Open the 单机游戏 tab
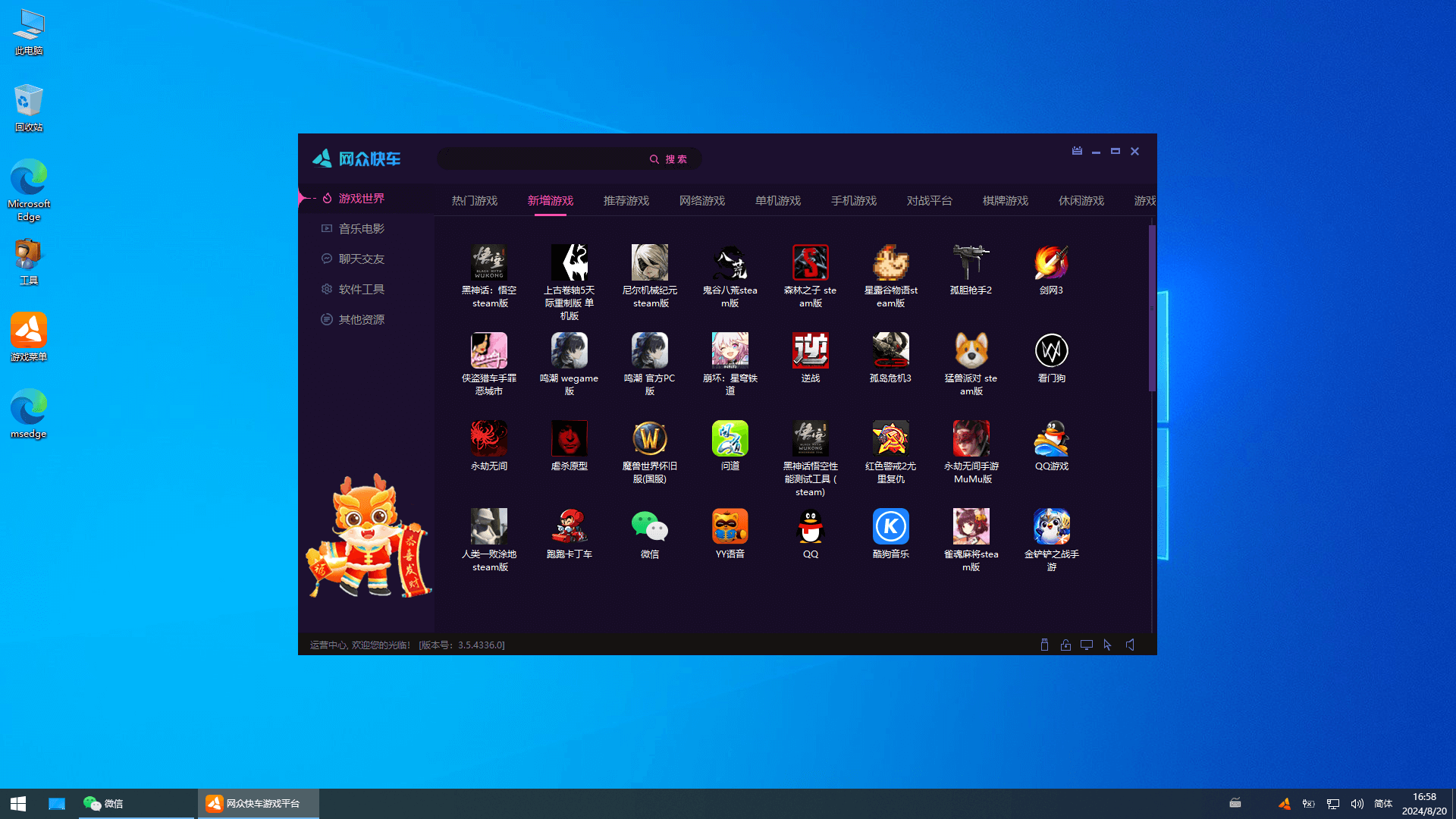This screenshot has width=1456, height=819. tap(778, 201)
